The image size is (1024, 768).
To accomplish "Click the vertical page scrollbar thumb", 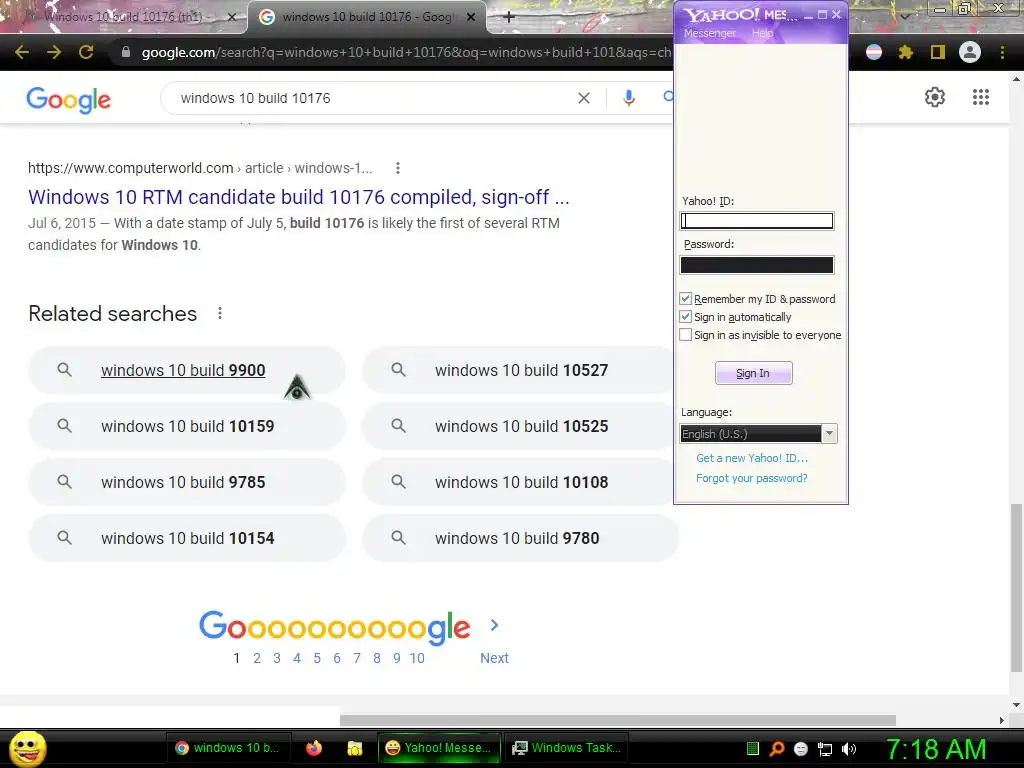I will [x=1016, y=587].
